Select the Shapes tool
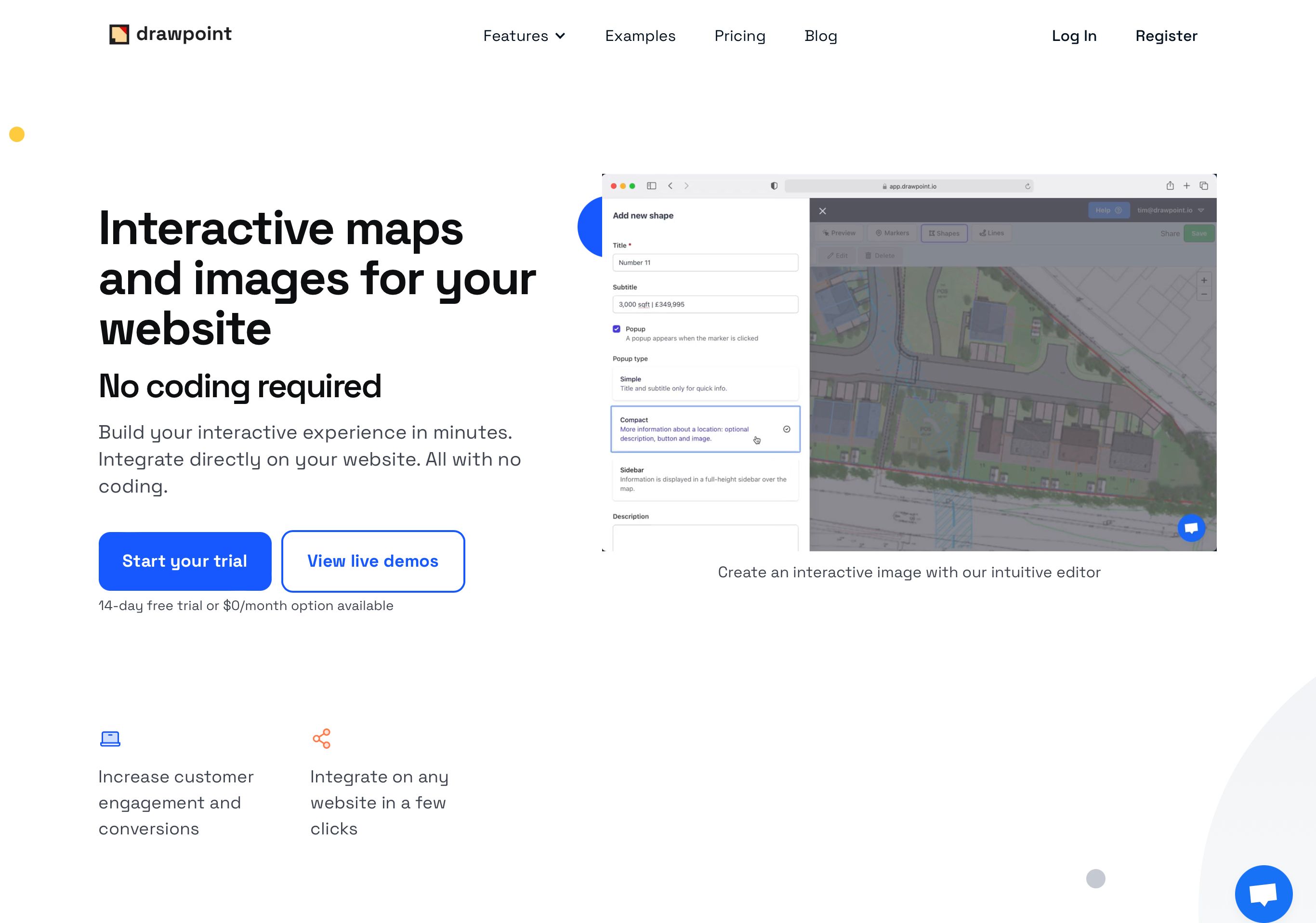 click(x=944, y=233)
